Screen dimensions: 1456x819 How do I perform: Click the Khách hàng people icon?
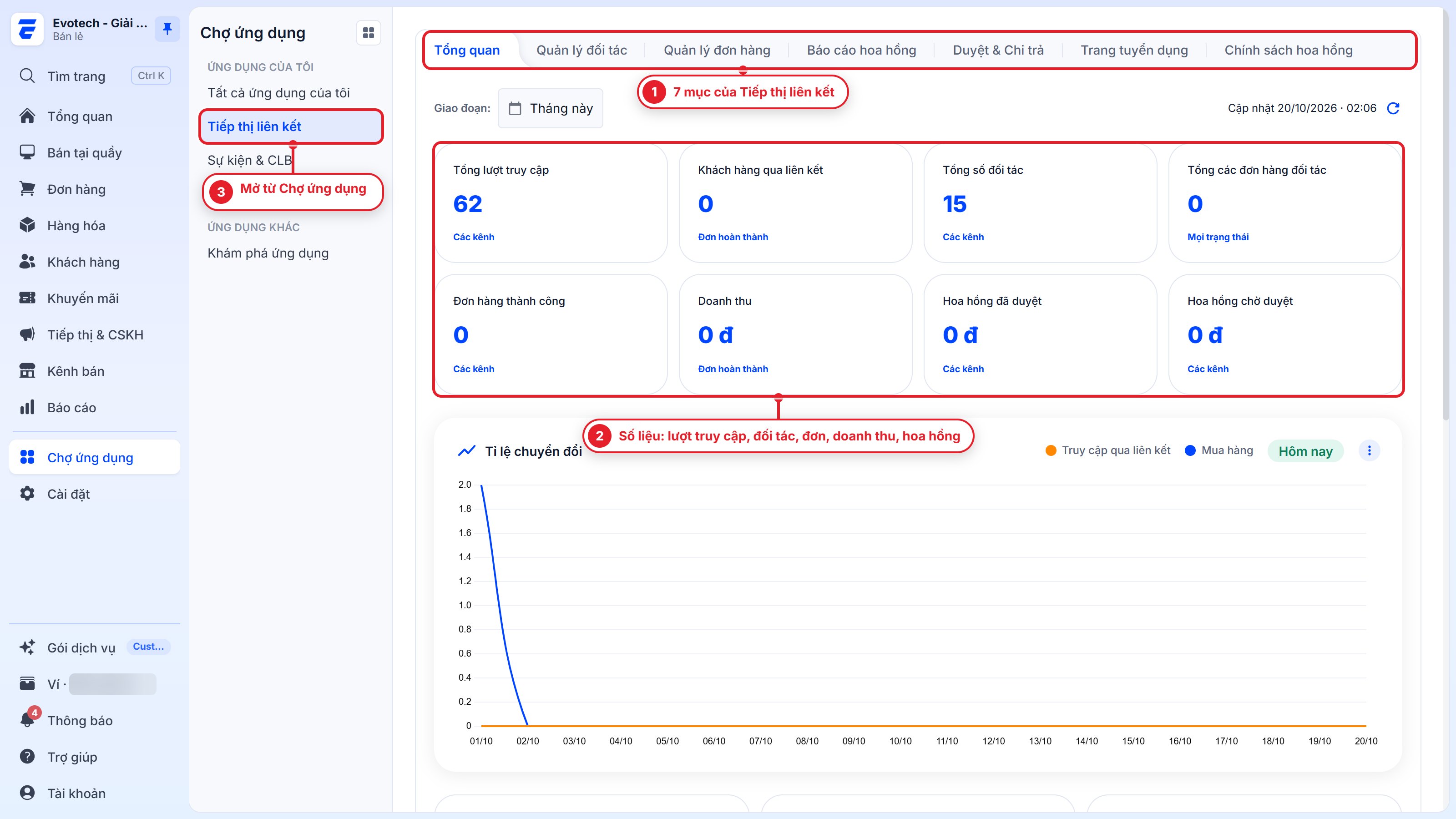27,262
